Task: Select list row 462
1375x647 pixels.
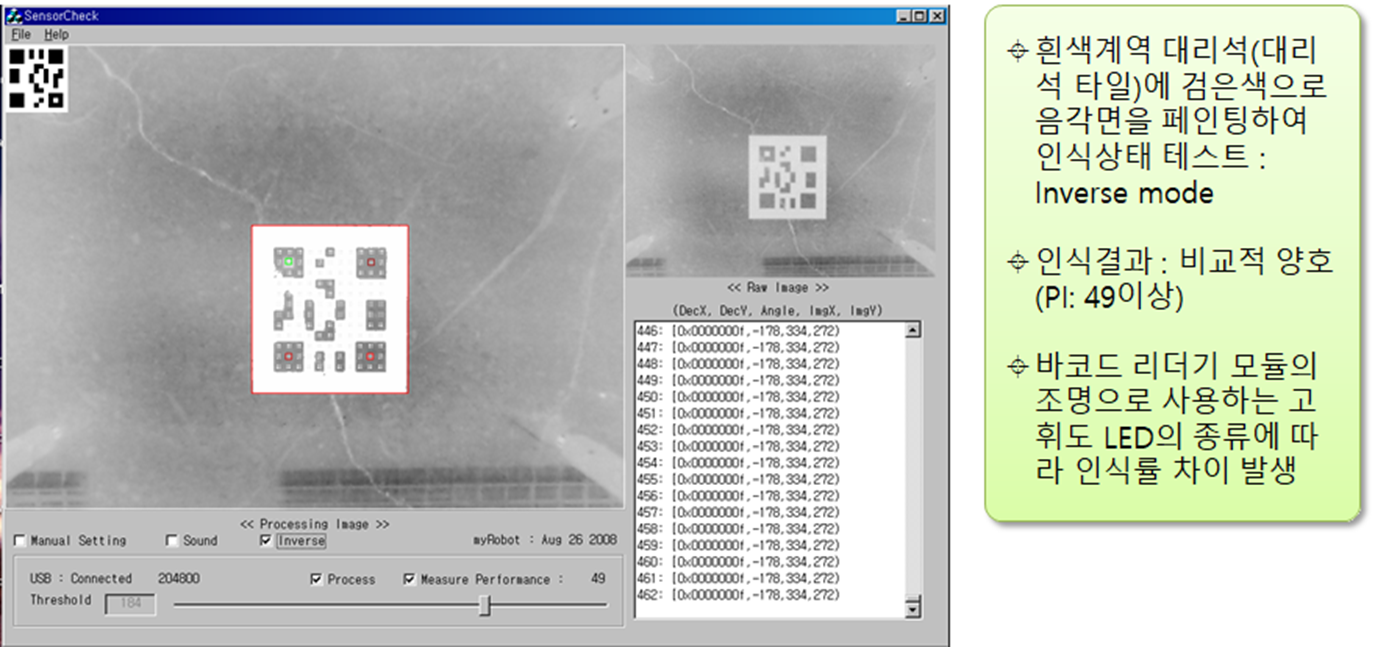Action: coord(737,595)
